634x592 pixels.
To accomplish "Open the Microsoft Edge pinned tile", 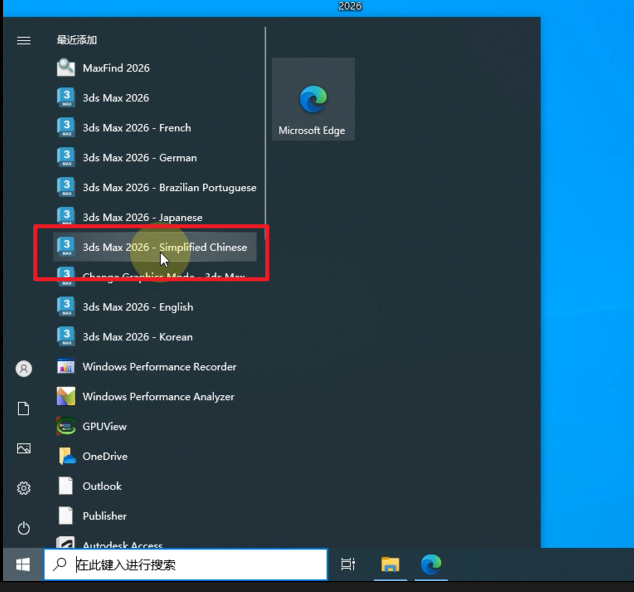I will (x=313, y=99).
